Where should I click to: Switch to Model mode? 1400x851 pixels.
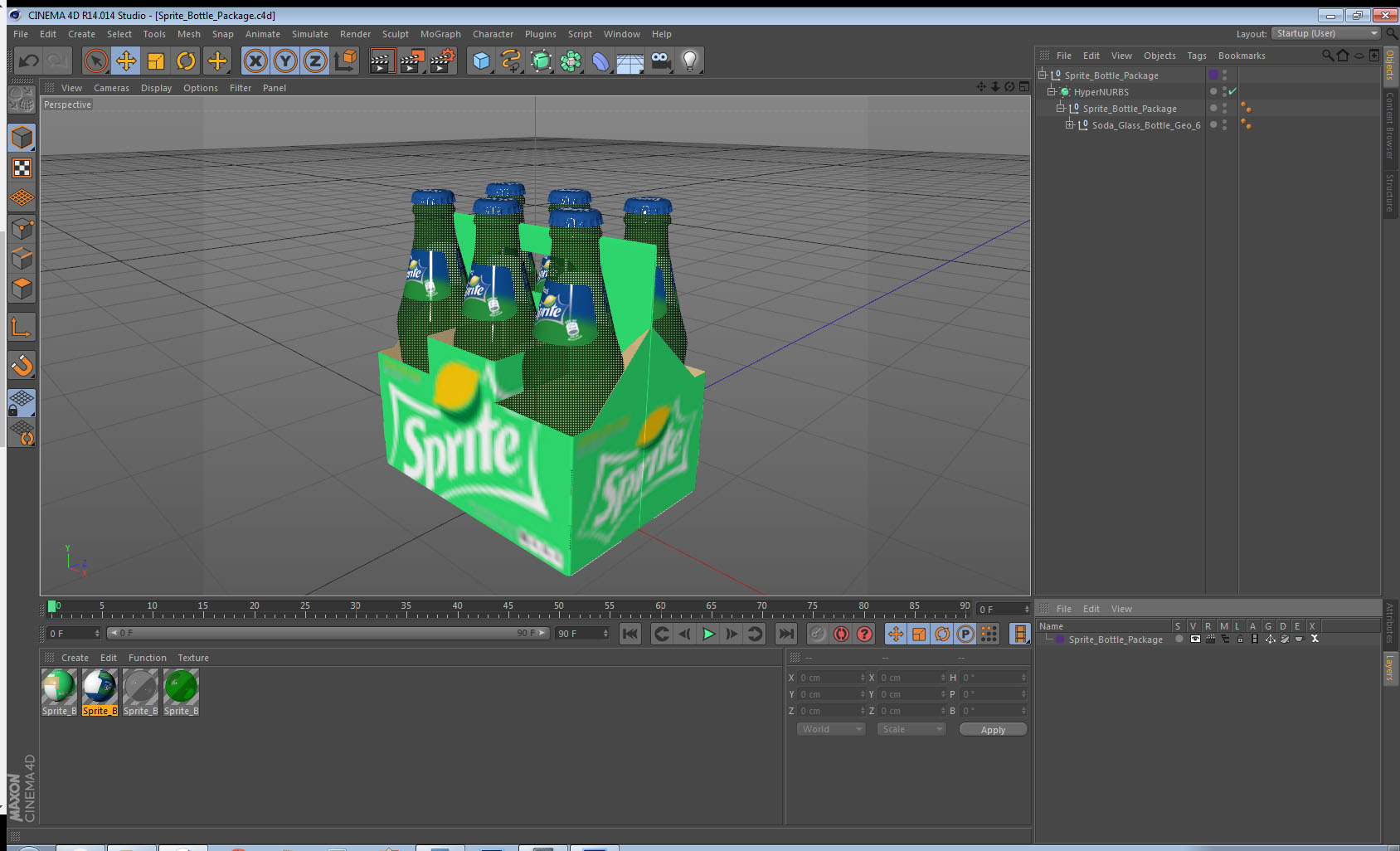[x=22, y=138]
